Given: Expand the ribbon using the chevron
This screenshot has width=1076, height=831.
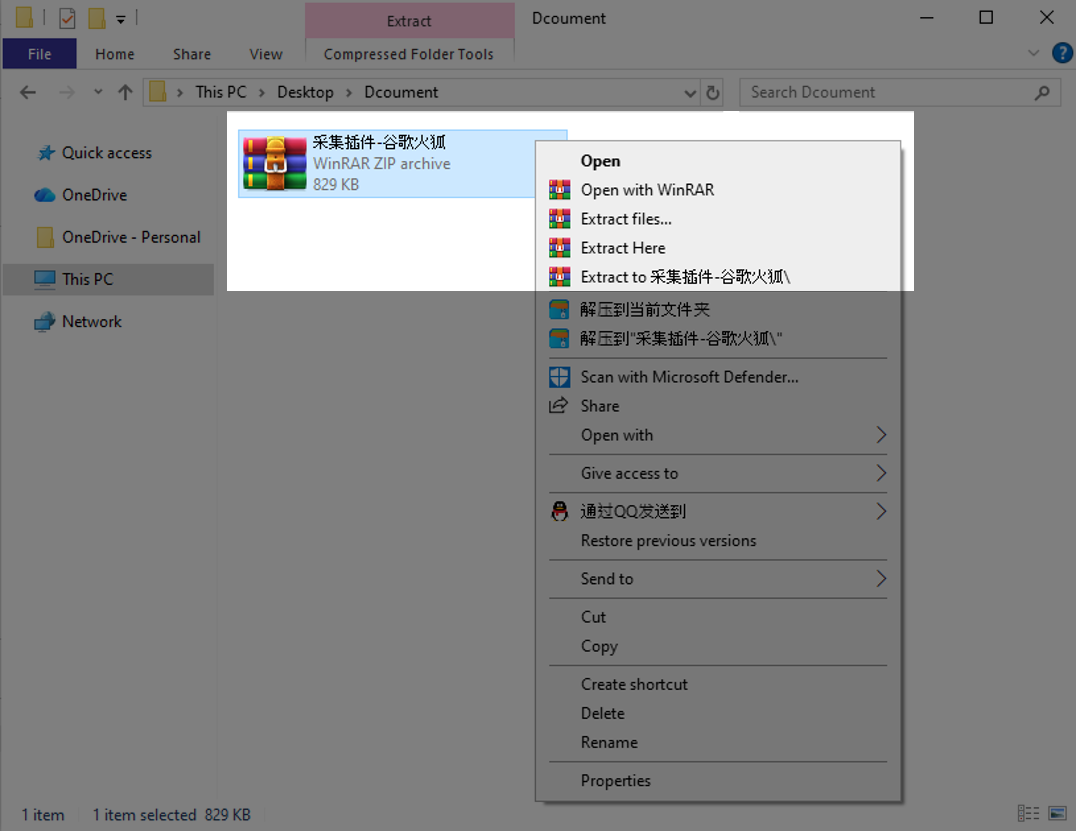Looking at the screenshot, I should (1033, 53).
